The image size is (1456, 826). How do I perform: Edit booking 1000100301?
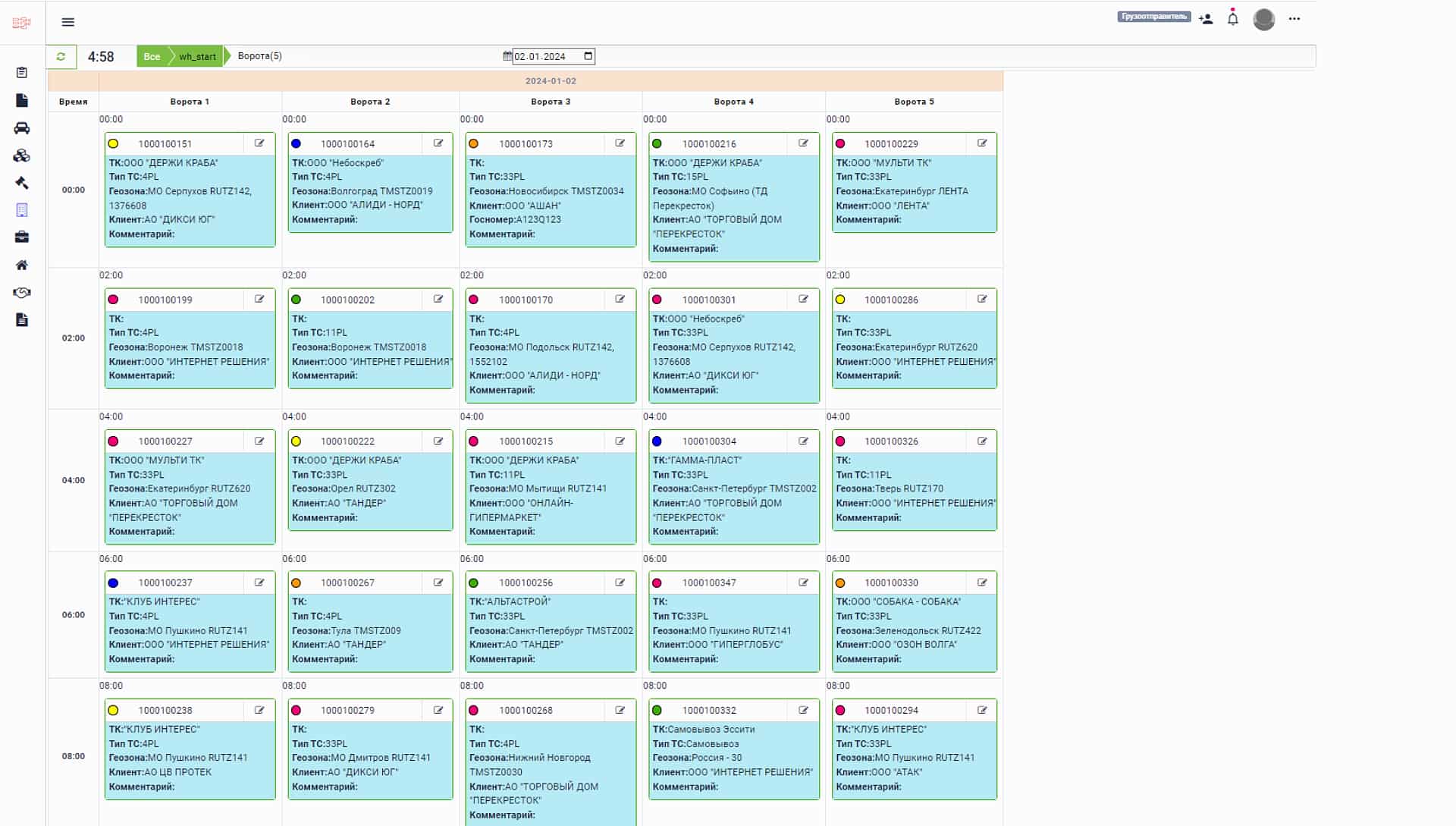coord(804,300)
